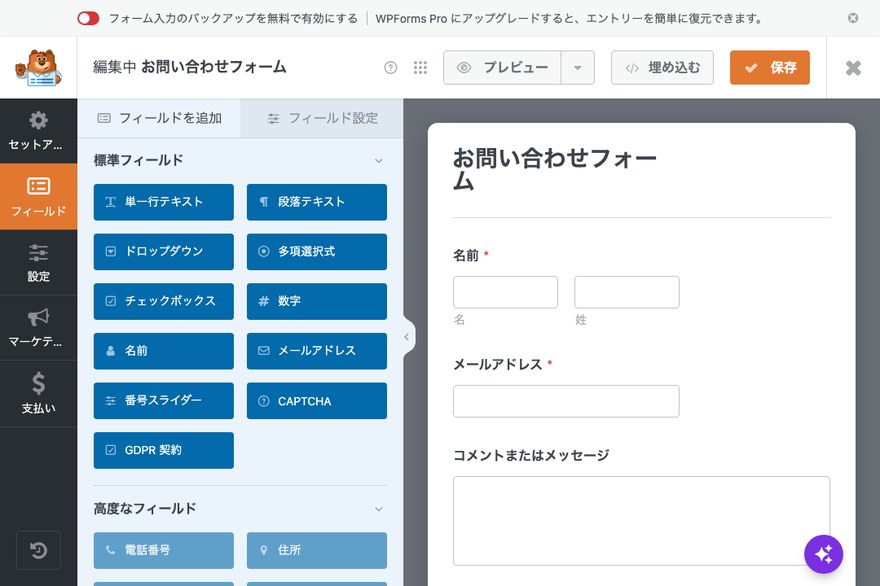Screen dimensions: 880x586
Task: Add a チェックボックス field
Action: coord(163,301)
